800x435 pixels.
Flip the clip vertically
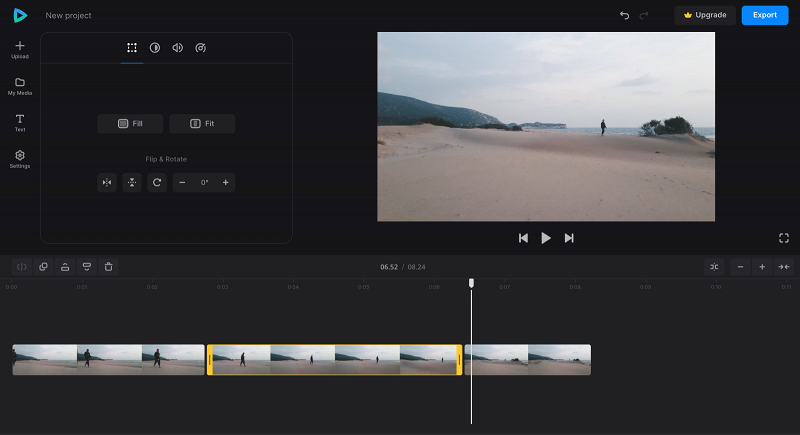(132, 183)
